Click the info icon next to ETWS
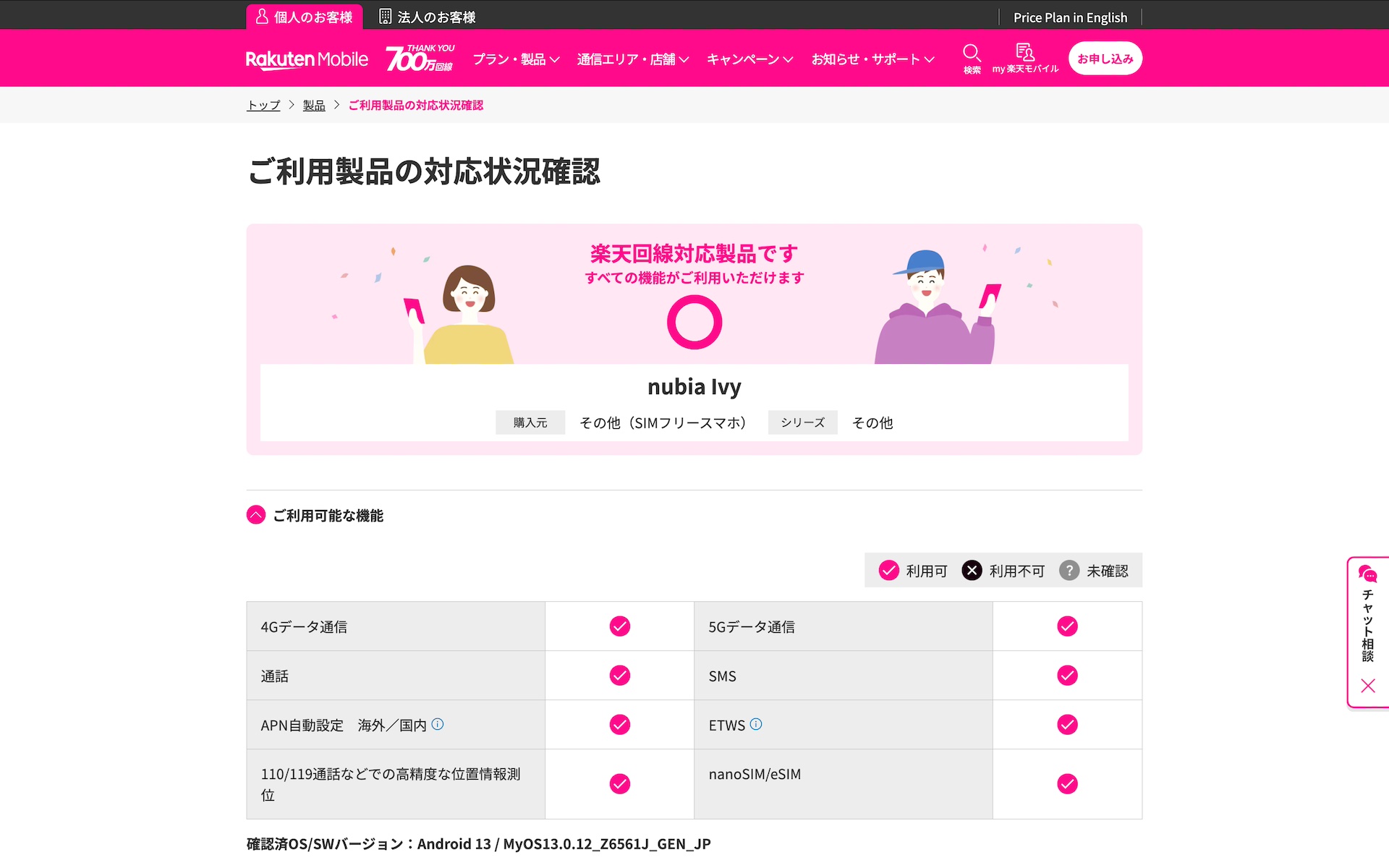Image resolution: width=1389 pixels, height=868 pixels. click(x=756, y=724)
